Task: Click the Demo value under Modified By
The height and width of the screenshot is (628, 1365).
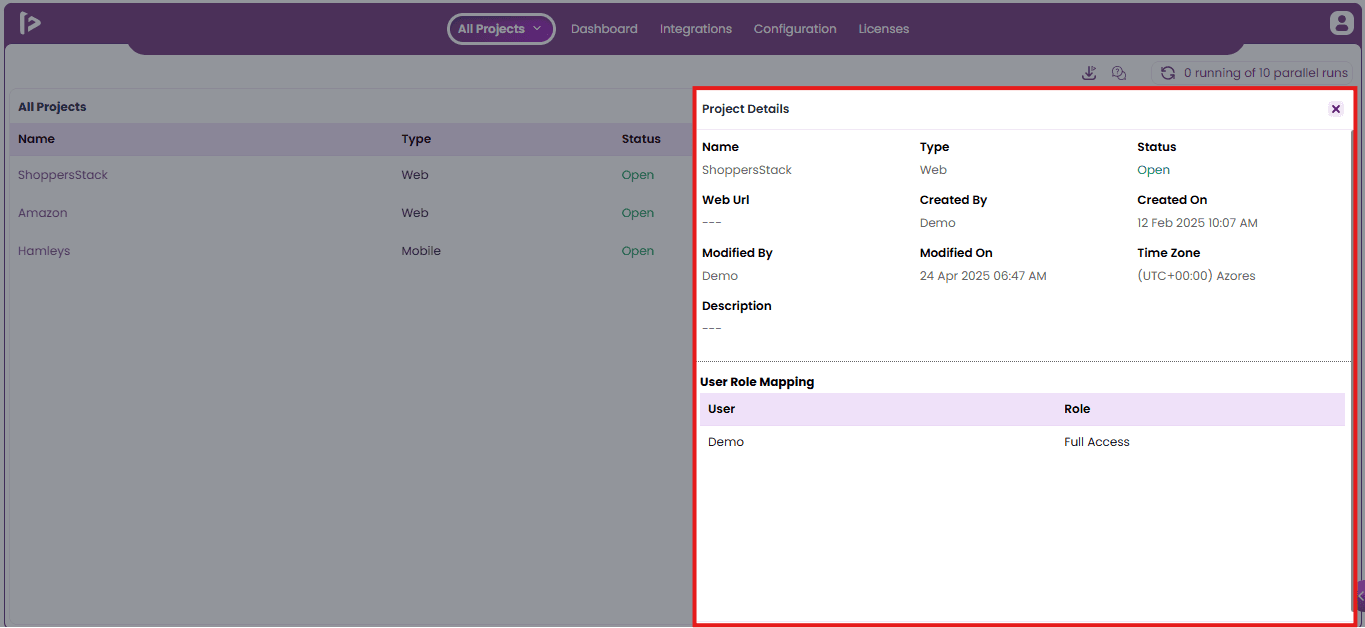Action: (720, 276)
